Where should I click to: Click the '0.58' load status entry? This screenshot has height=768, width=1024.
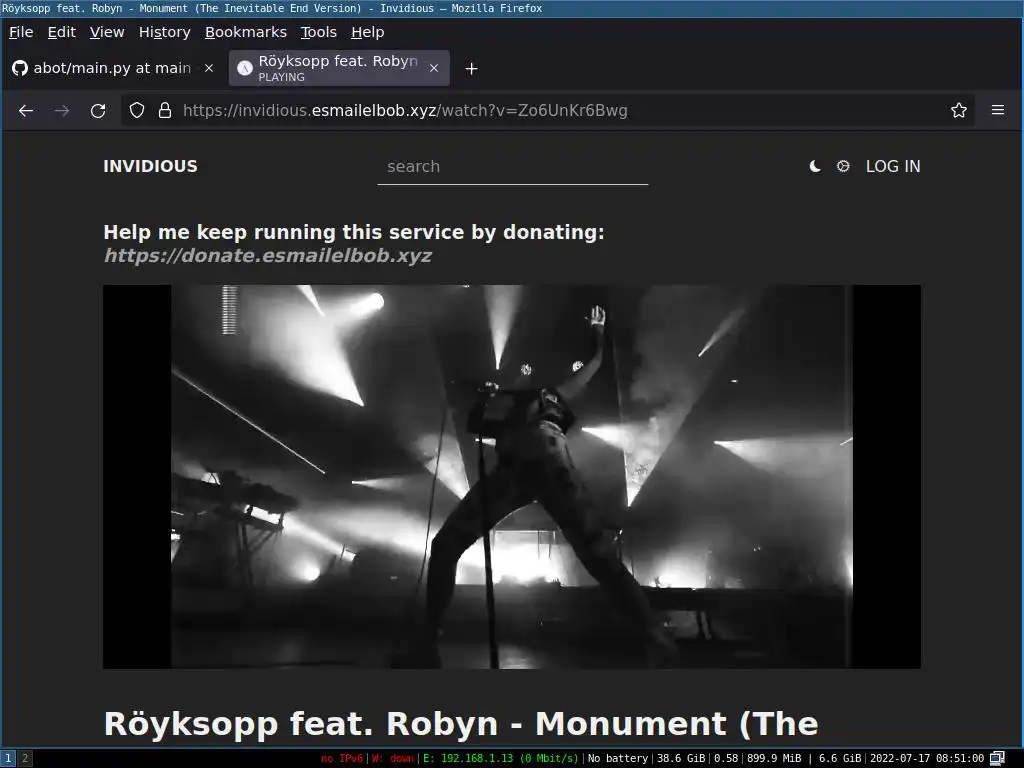pyautogui.click(x=726, y=758)
